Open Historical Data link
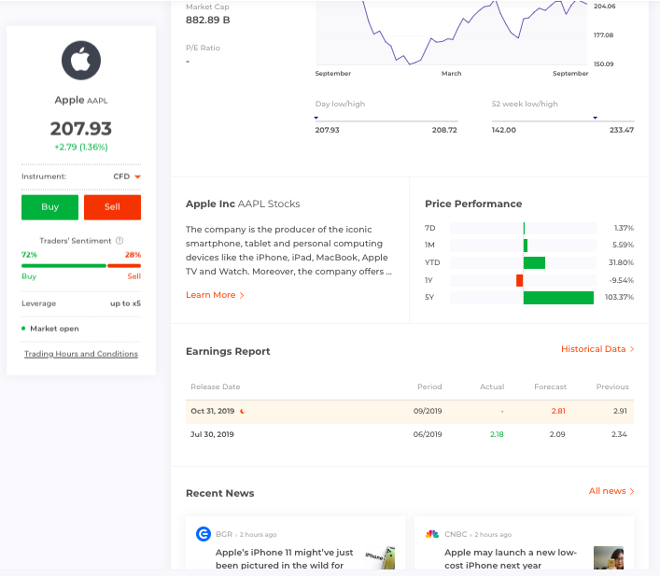This screenshot has width=660, height=576. pos(598,349)
